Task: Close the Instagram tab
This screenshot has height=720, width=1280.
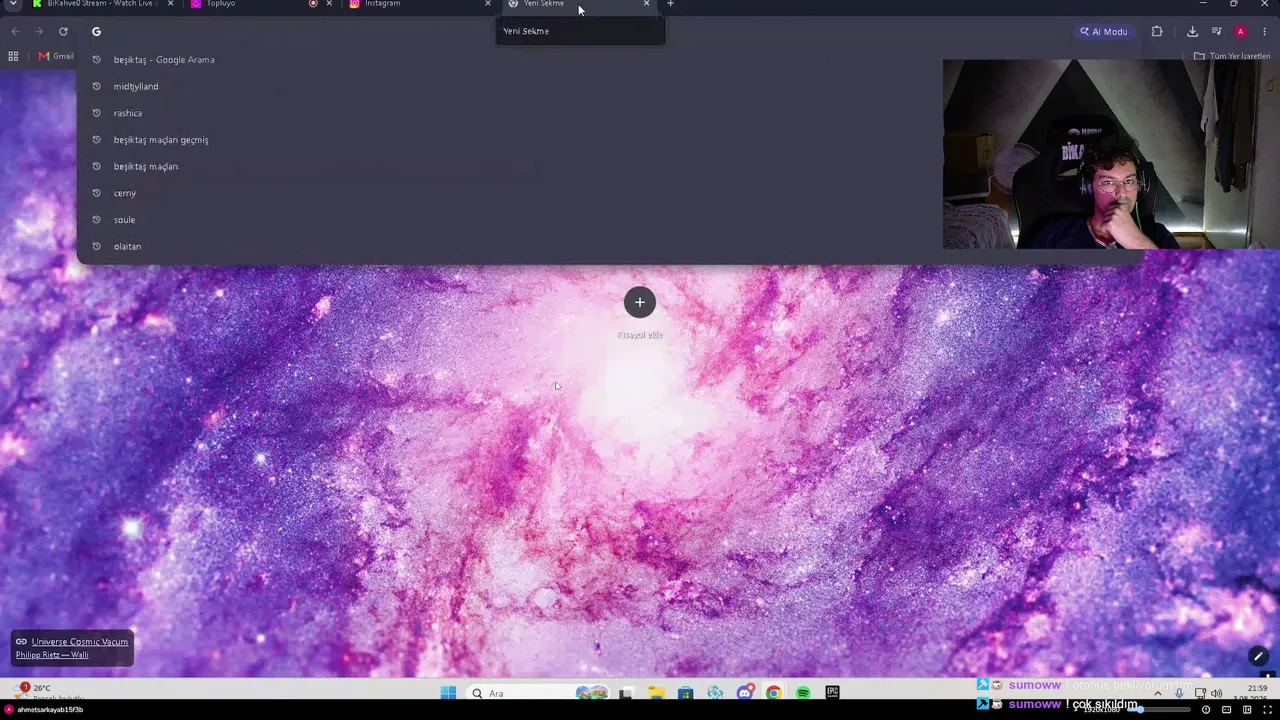Action: 488,4
